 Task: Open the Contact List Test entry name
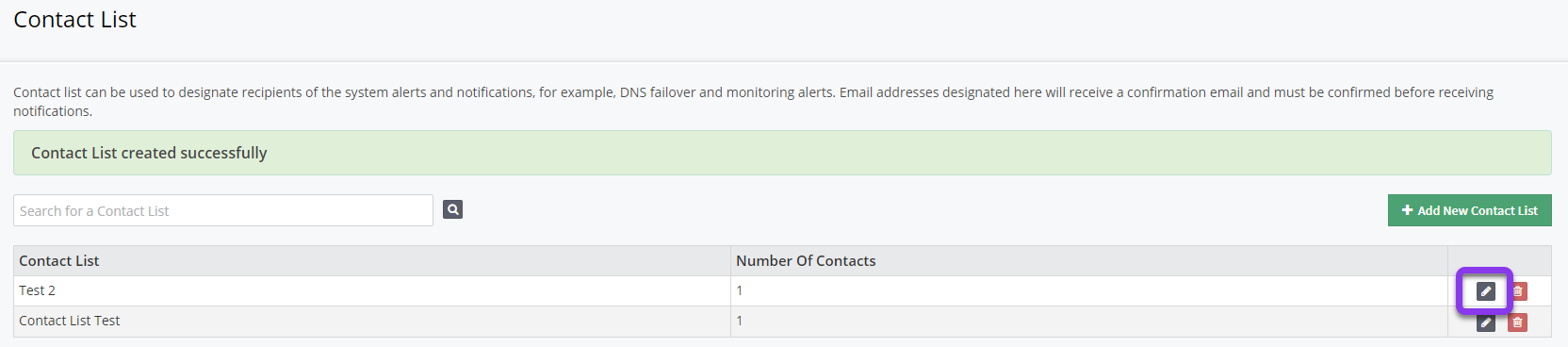tap(70, 321)
